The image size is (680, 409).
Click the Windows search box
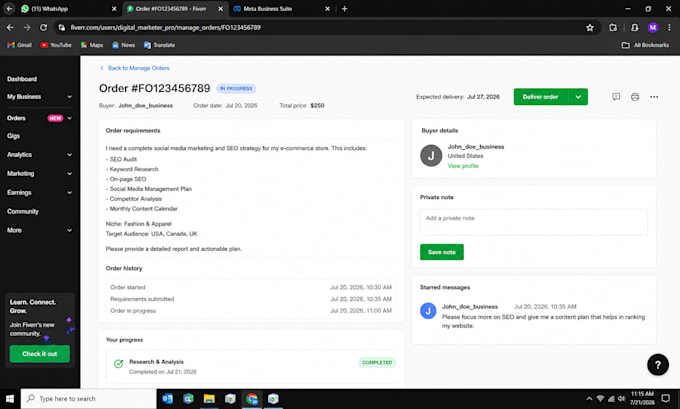coord(88,399)
